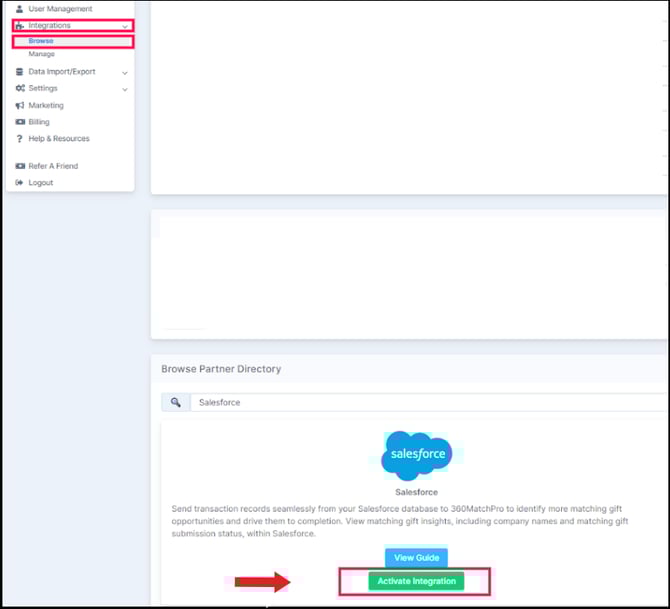Click the Settings gears icon

[x=20, y=88]
